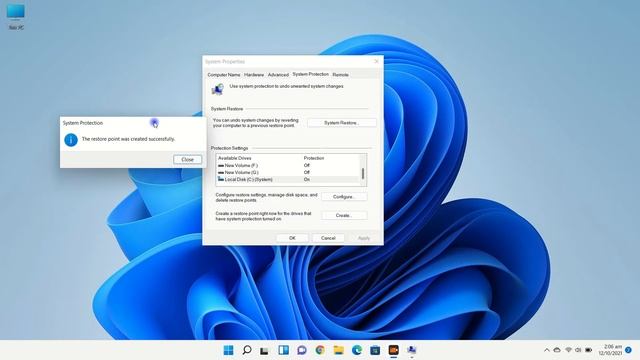Click the Available Drives column header
The height and width of the screenshot is (360, 640).
(235, 158)
